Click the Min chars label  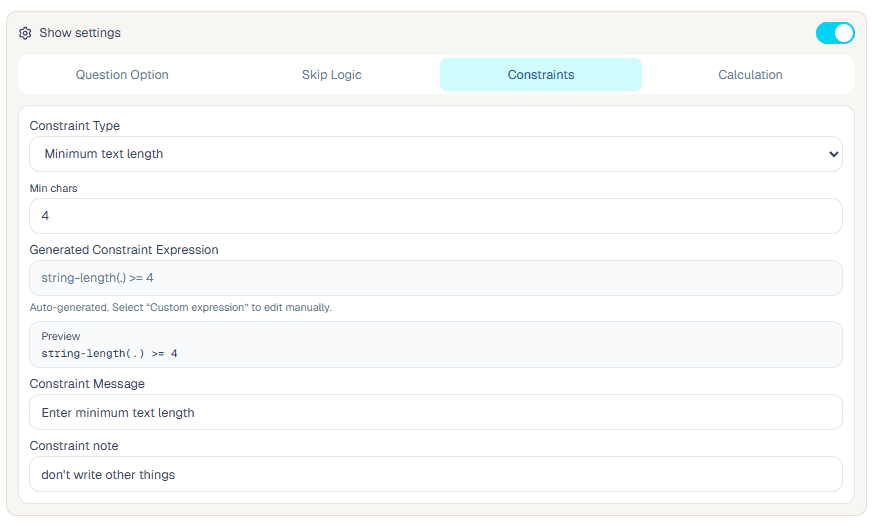[54, 189]
